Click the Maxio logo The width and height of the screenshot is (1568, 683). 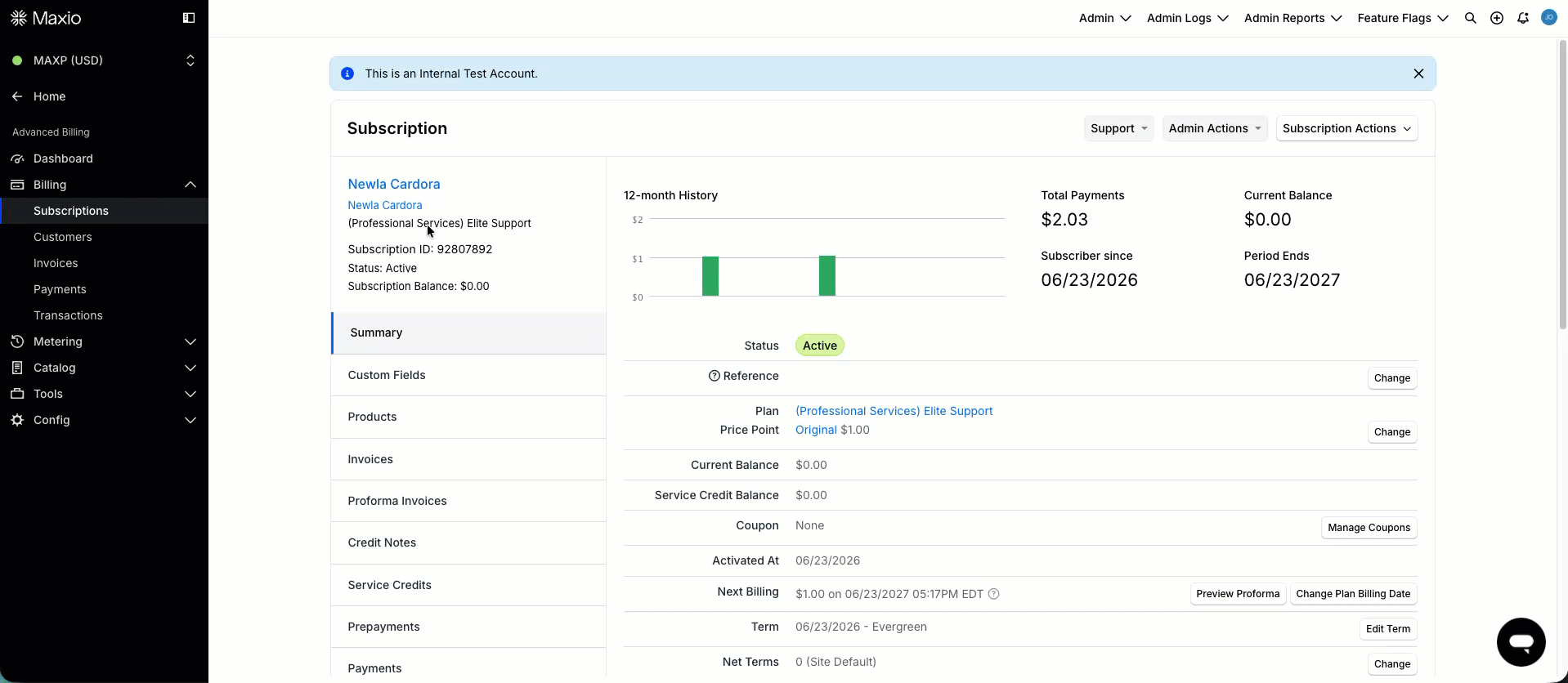click(46, 18)
